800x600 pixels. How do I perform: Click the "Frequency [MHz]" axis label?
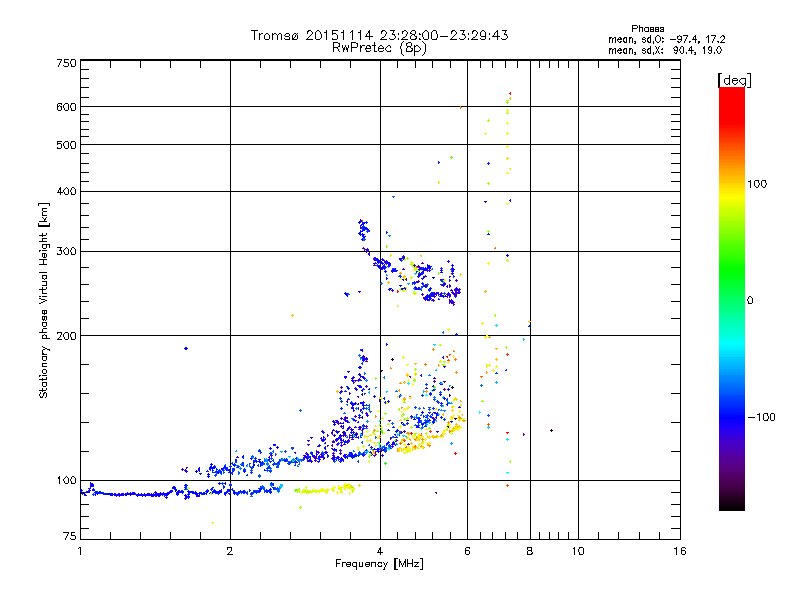coord(379,564)
